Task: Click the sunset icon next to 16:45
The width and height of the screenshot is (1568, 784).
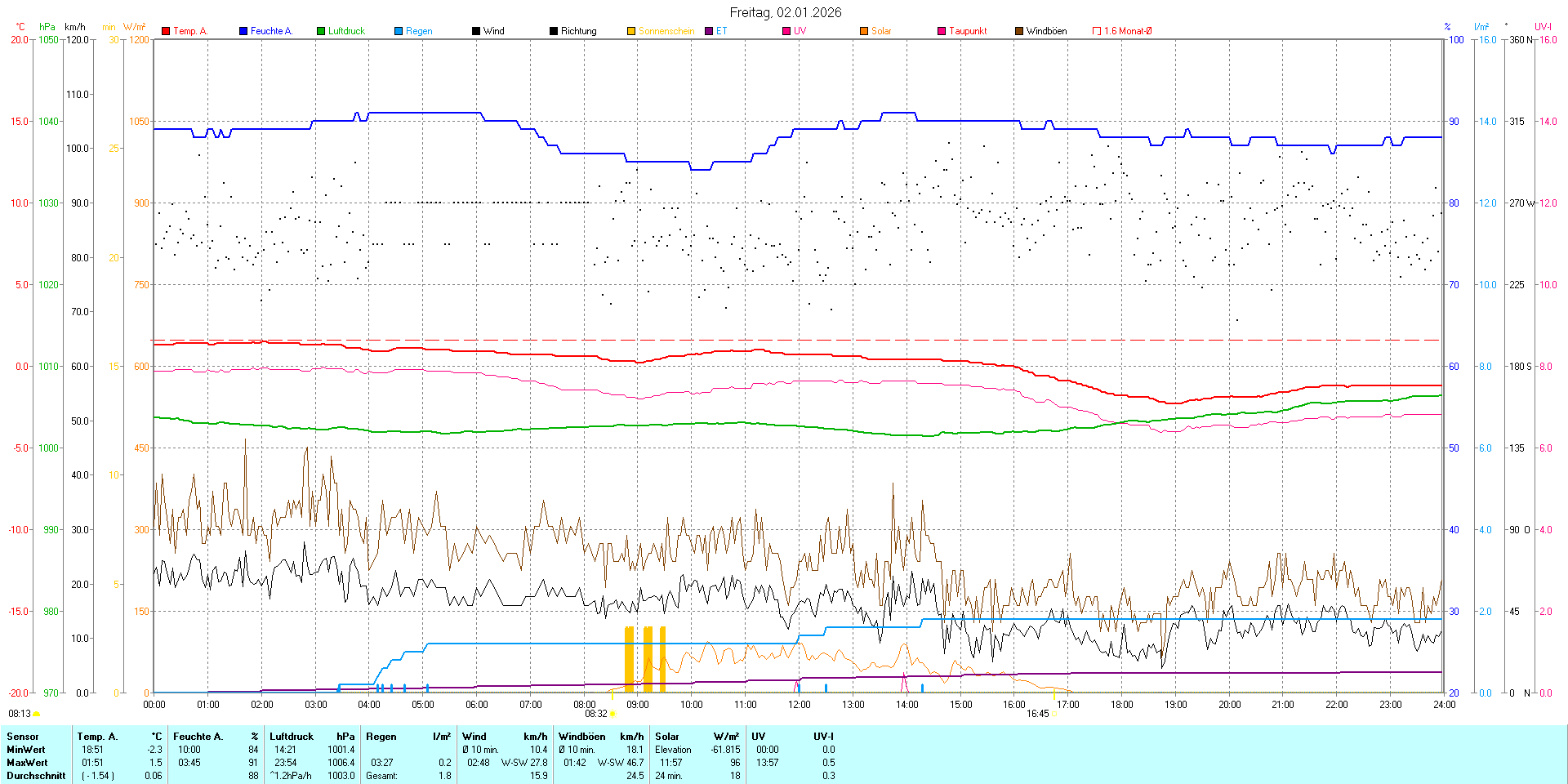Action: point(1053,714)
